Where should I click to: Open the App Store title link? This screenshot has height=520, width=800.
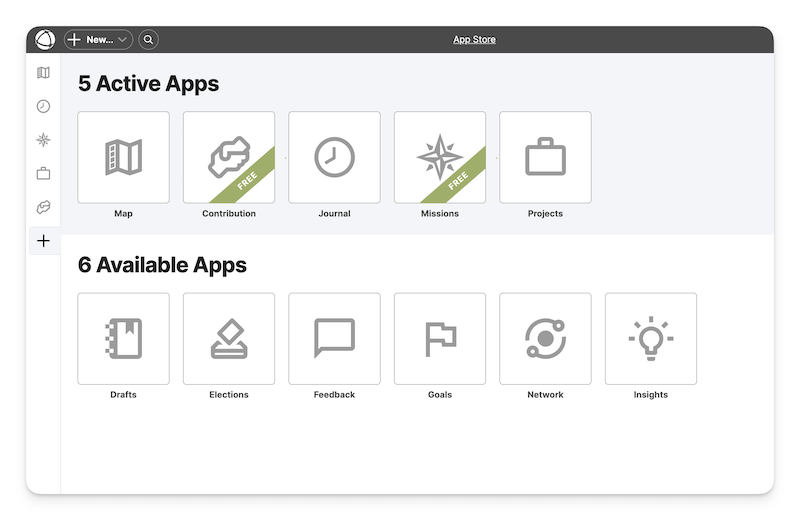pos(474,39)
